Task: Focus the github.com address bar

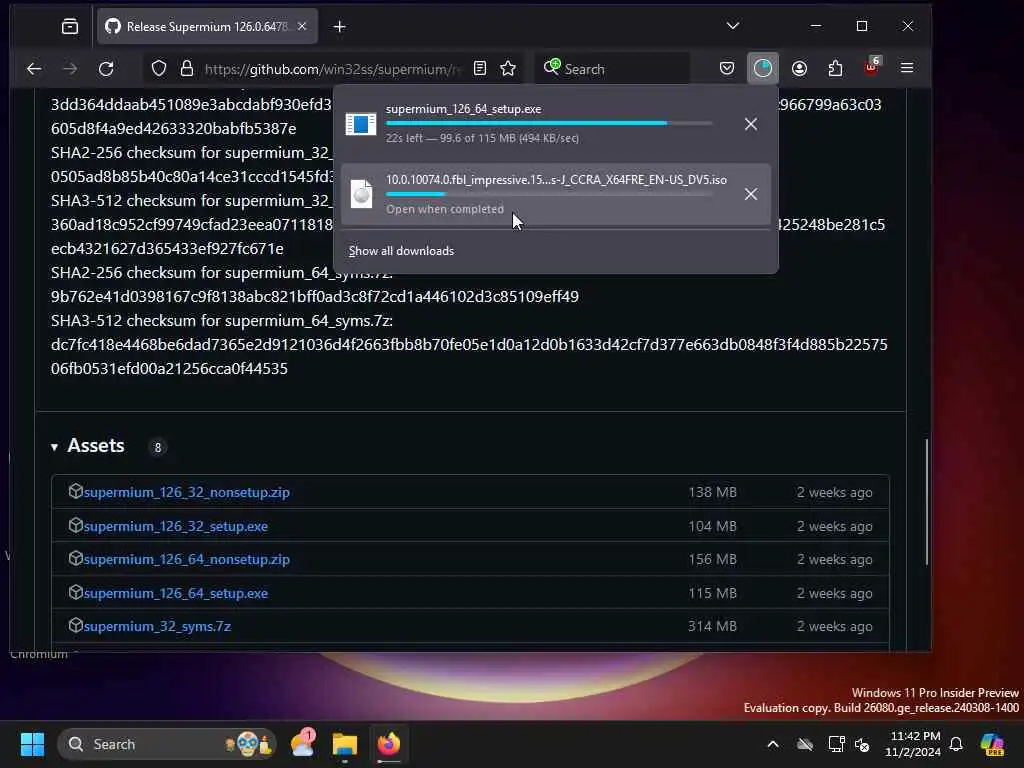Action: [332, 69]
